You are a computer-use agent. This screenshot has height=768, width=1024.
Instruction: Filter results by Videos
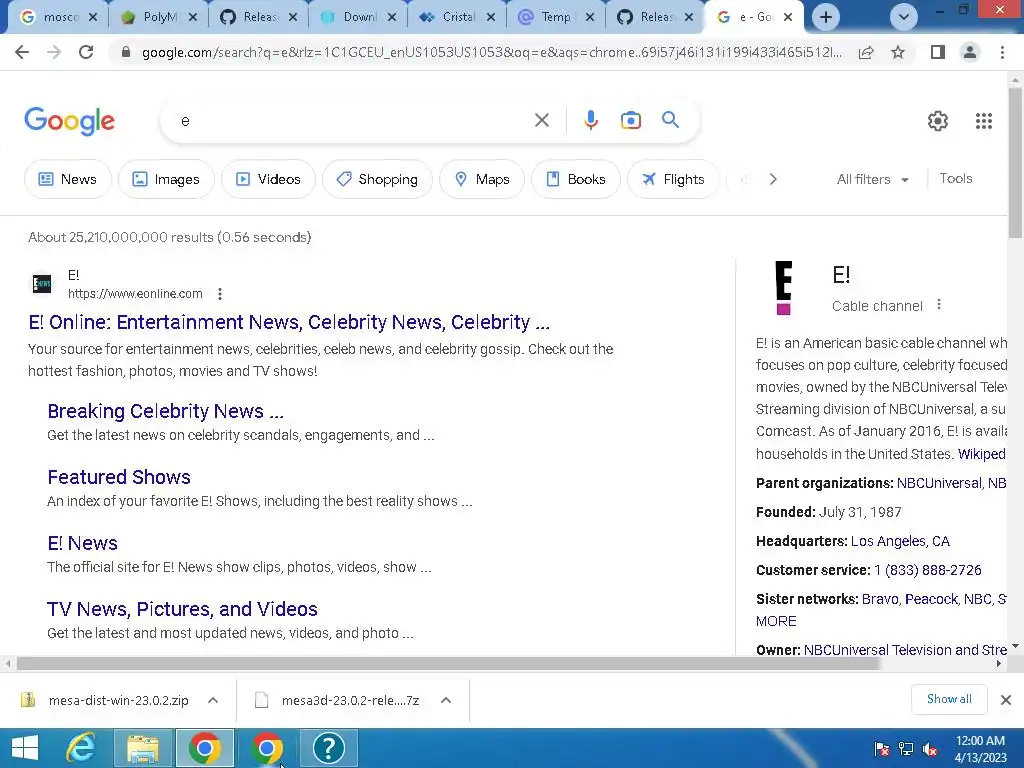point(268,179)
